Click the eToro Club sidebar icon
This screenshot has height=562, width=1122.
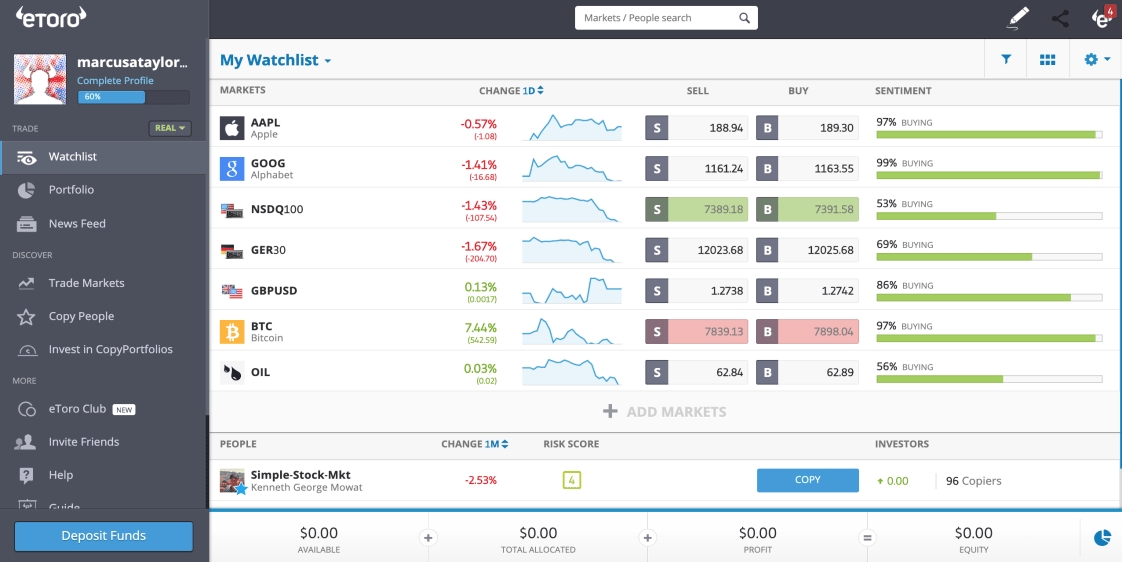26,410
